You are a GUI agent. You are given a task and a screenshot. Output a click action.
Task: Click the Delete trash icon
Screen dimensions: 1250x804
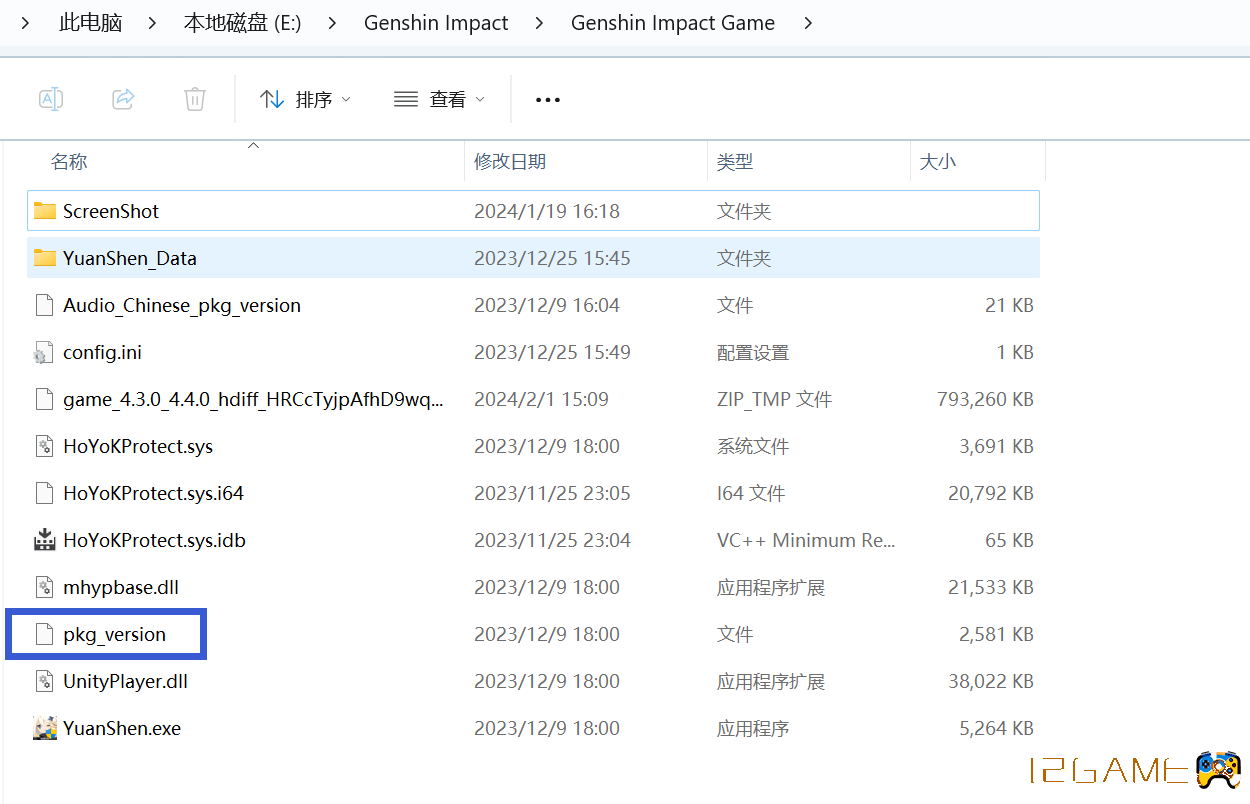(195, 99)
